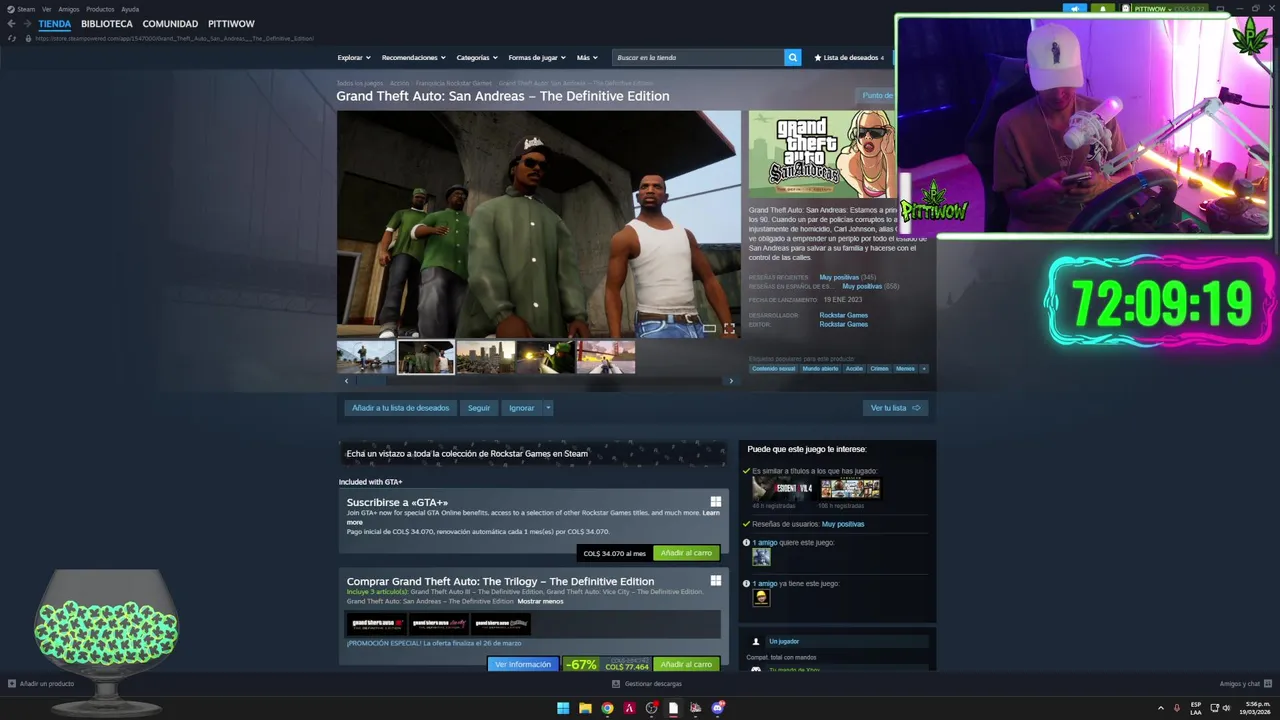Open the Ayuda menu
Screen dimensions: 1280x720
130,9
